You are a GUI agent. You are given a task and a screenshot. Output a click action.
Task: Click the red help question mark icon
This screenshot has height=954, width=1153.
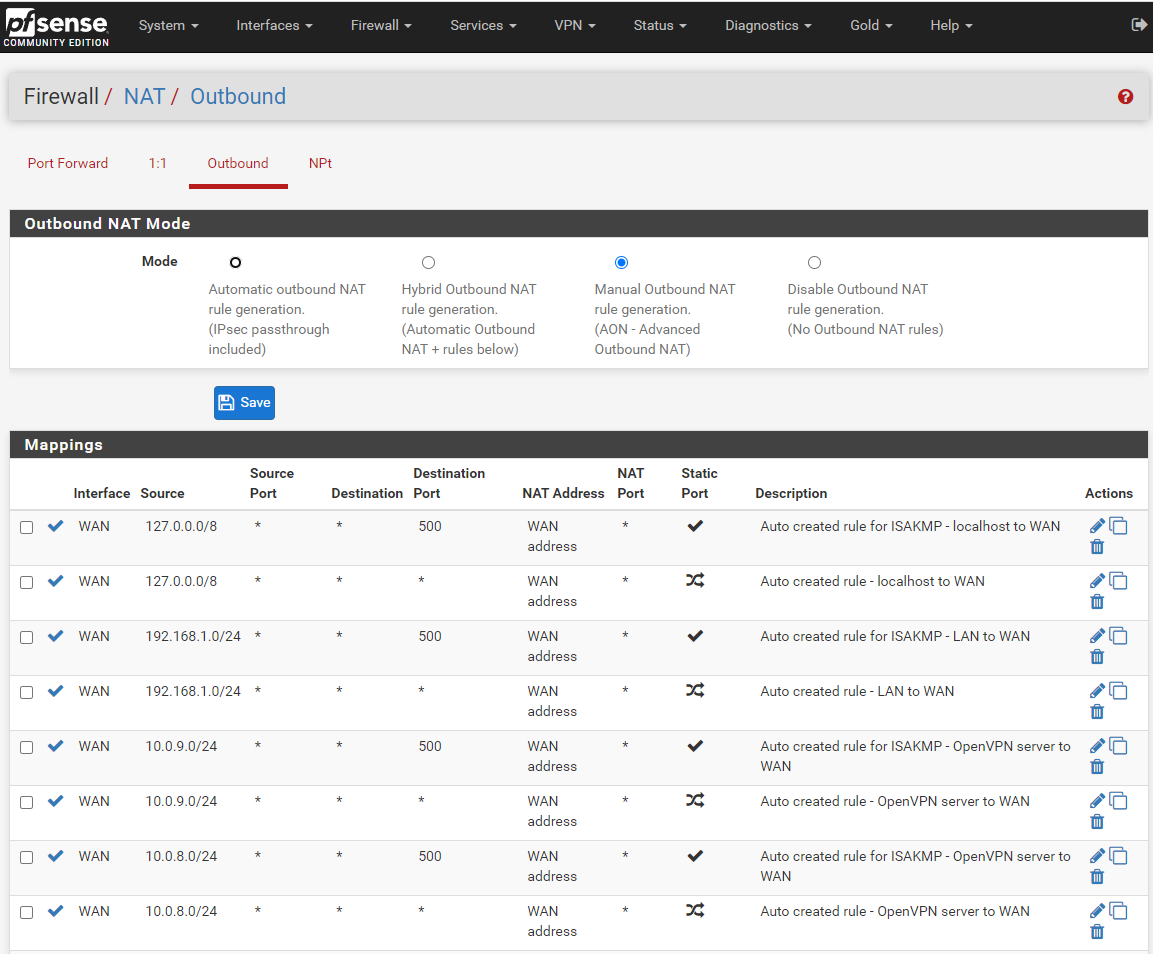pos(1125,96)
